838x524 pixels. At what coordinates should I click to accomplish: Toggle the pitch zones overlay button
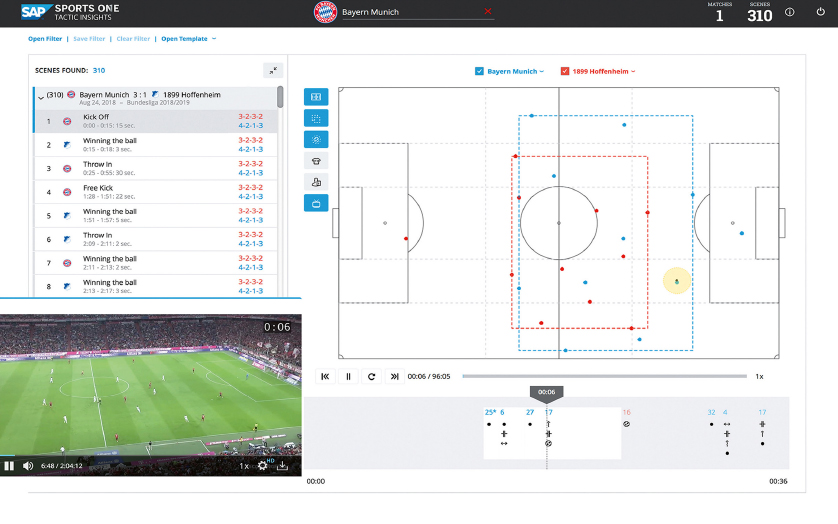click(316, 97)
